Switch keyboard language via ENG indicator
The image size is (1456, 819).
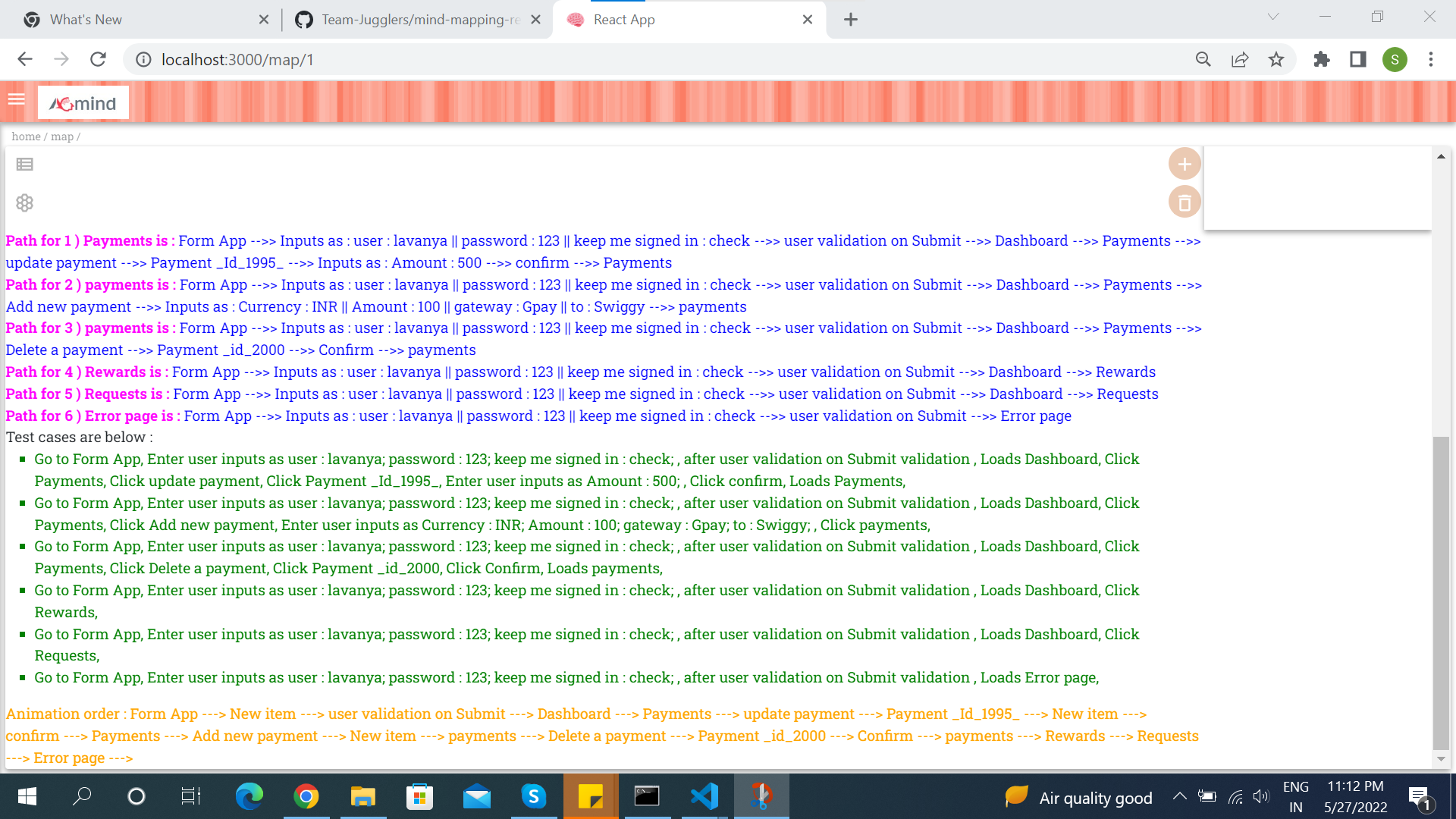tap(1295, 795)
